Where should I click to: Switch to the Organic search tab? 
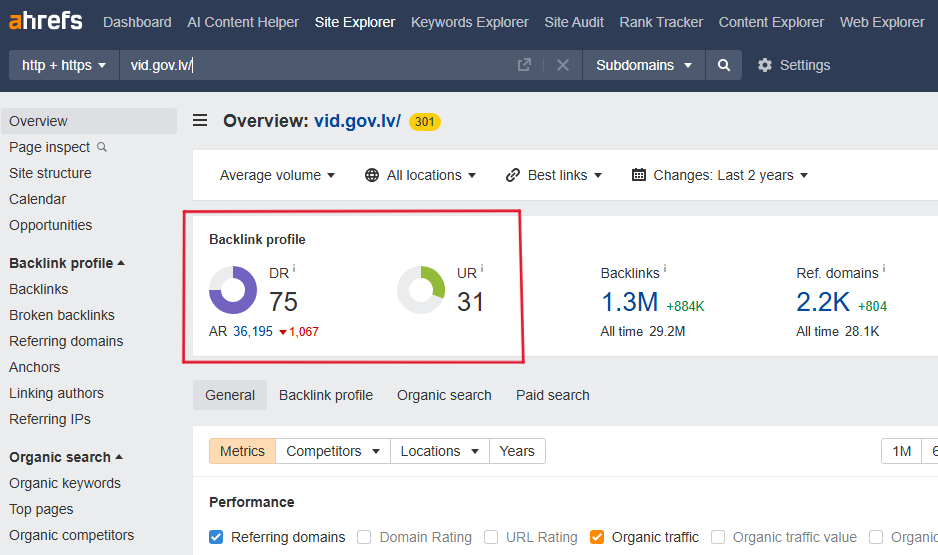(444, 395)
